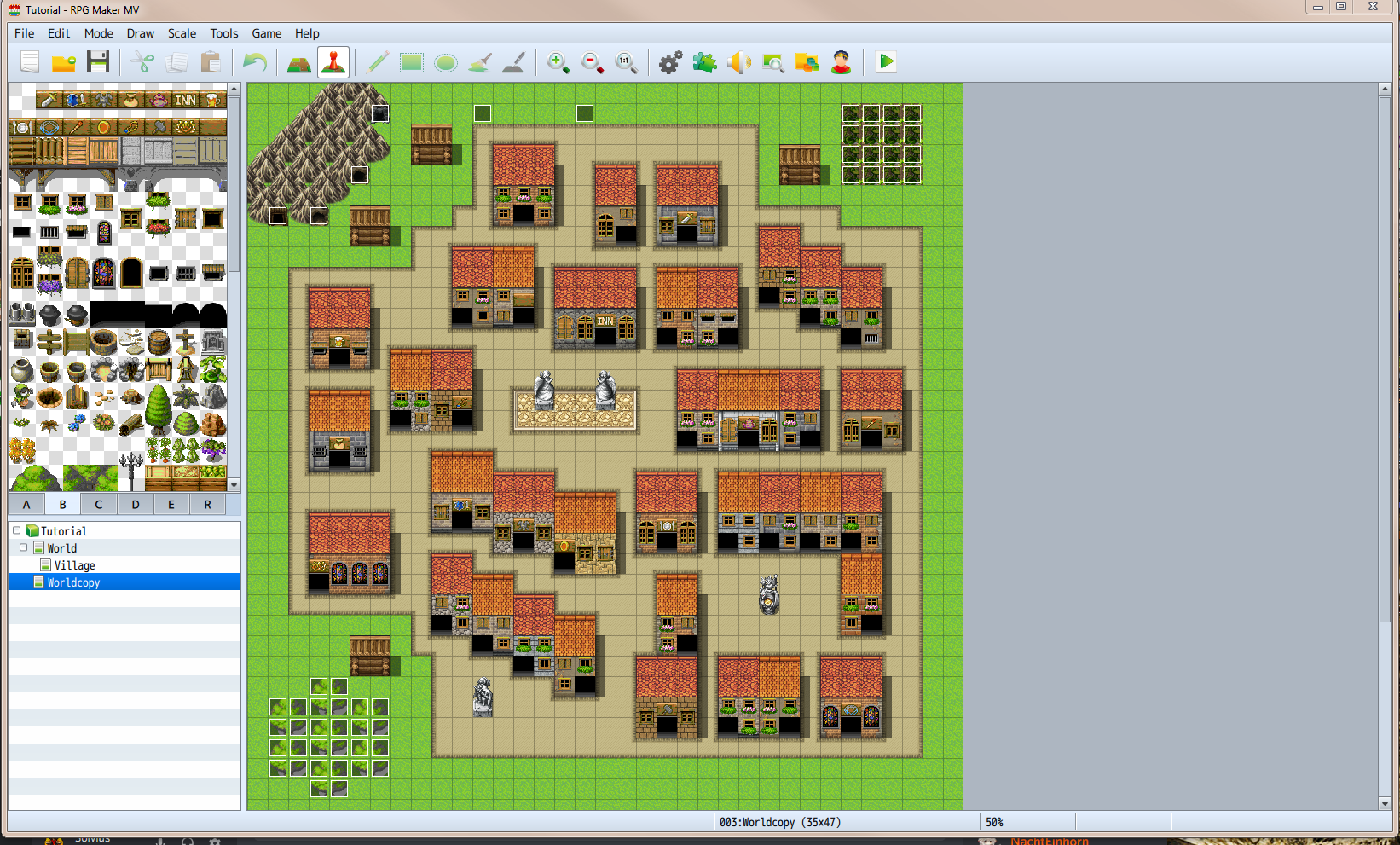Pick the INN sign tile in tileset palette
Viewport: 1400px width, 845px height.
click(x=186, y=100)
